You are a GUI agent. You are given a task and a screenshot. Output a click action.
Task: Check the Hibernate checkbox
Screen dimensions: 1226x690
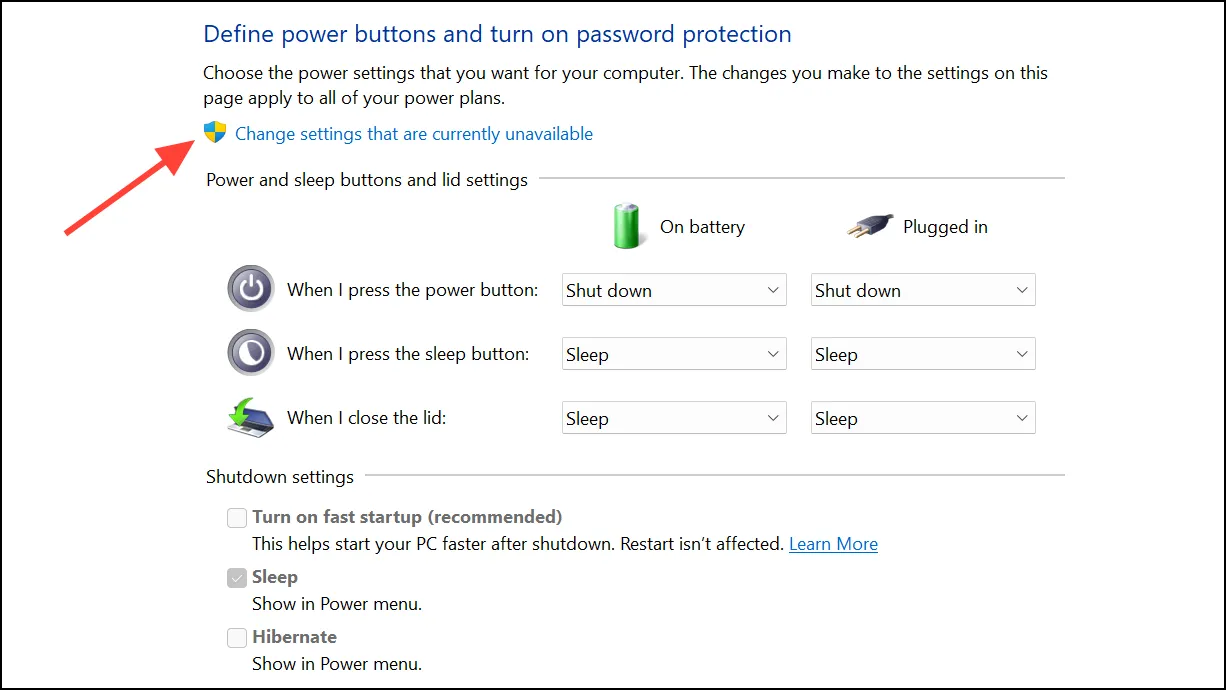pyautogui.click(x=237, y=638)
